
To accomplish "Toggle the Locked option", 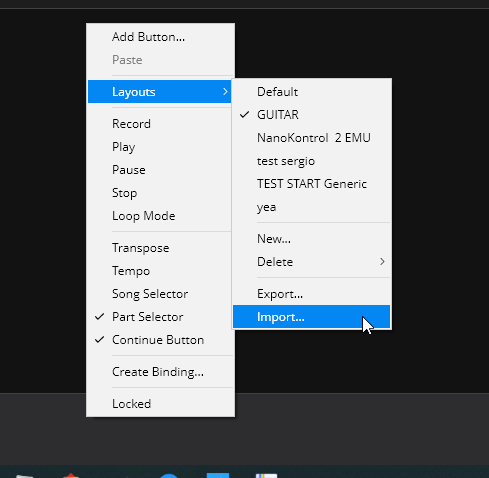I will tap(159, 404).
